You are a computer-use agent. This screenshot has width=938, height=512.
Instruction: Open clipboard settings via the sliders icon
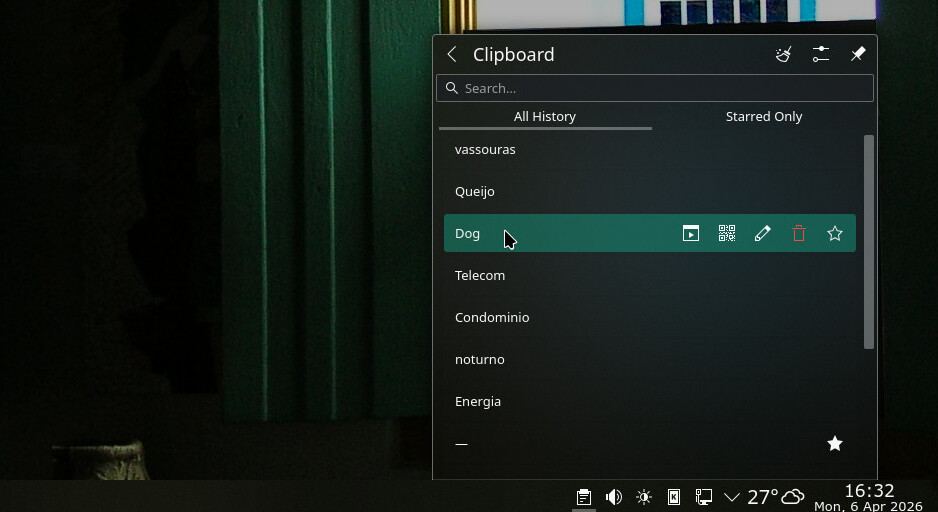coord(821,55)
